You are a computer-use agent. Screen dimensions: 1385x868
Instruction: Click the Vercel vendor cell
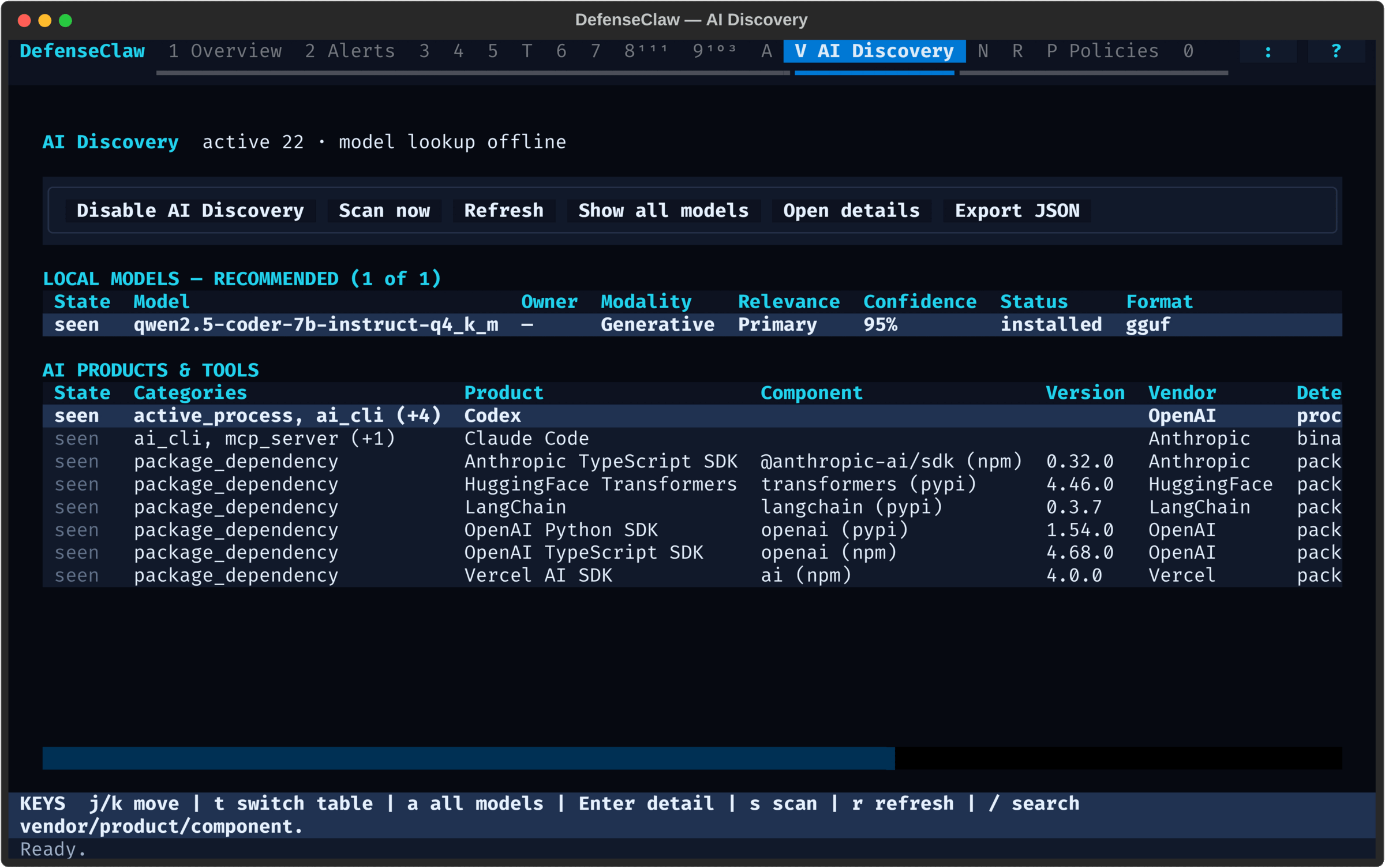[1182, 576]
